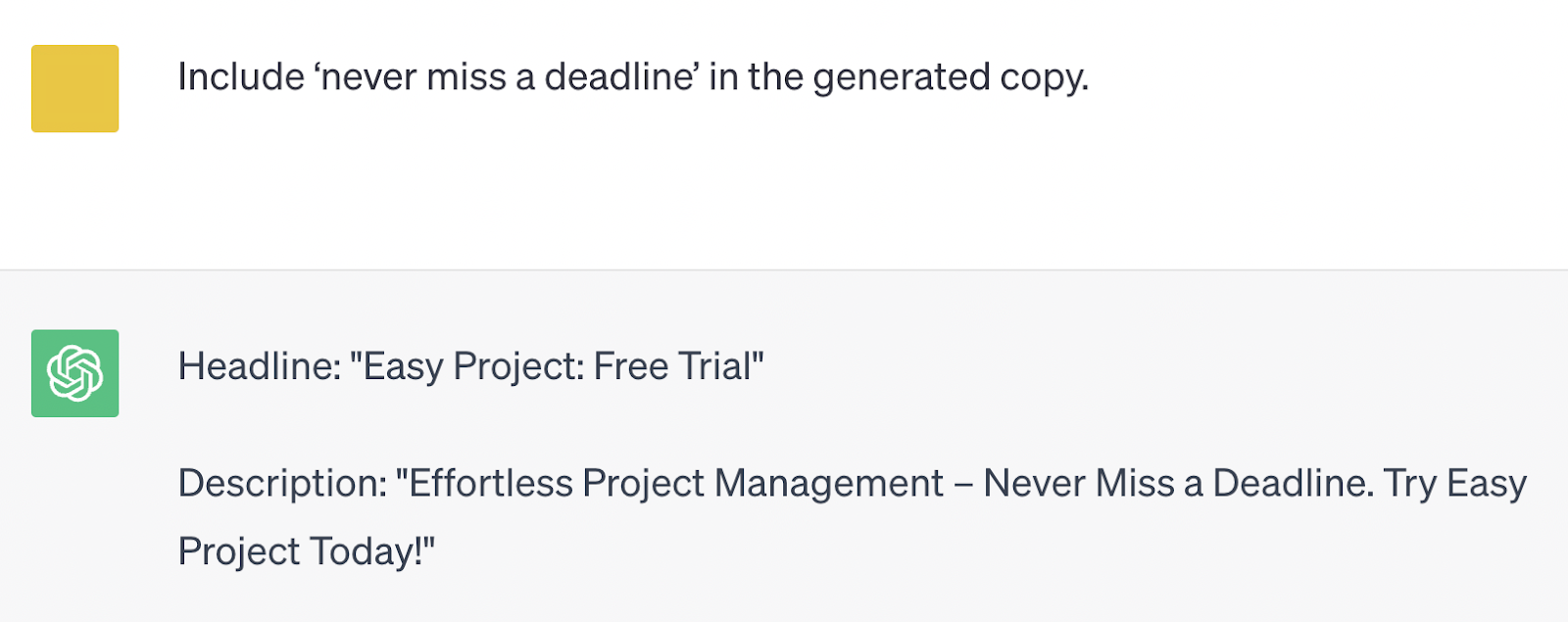Click the word 'Management' in the description

(829, 484)
